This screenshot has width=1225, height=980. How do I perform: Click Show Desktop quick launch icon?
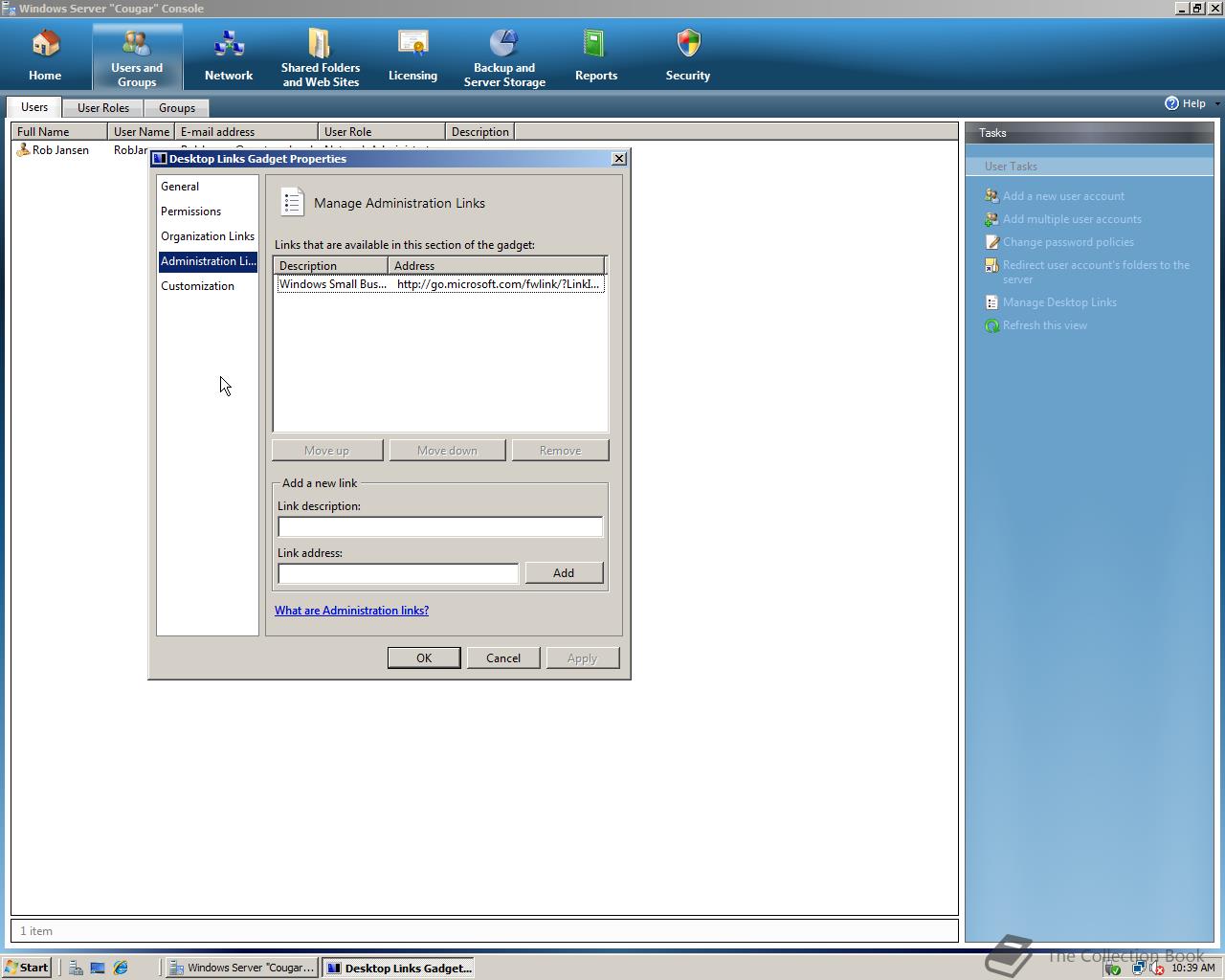coord(98,968)
